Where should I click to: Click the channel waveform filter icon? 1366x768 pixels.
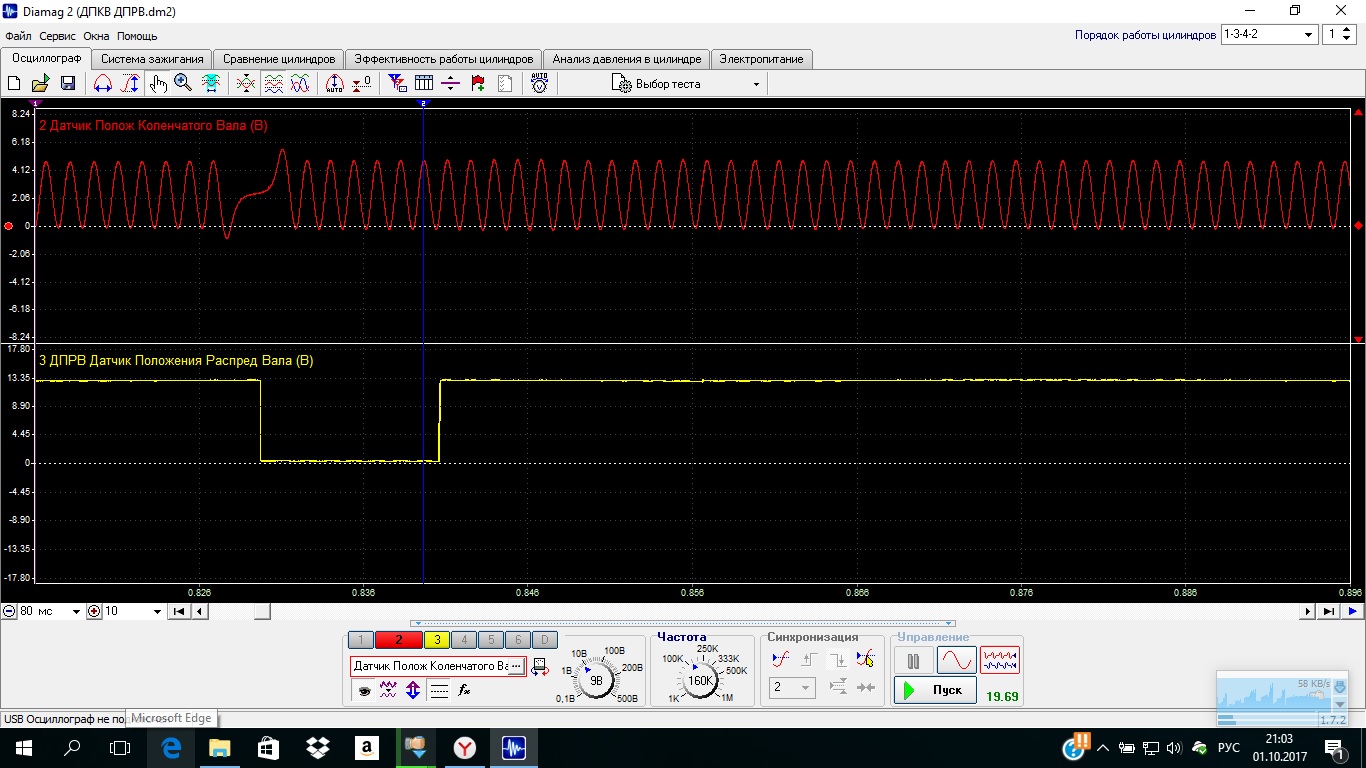388,690
